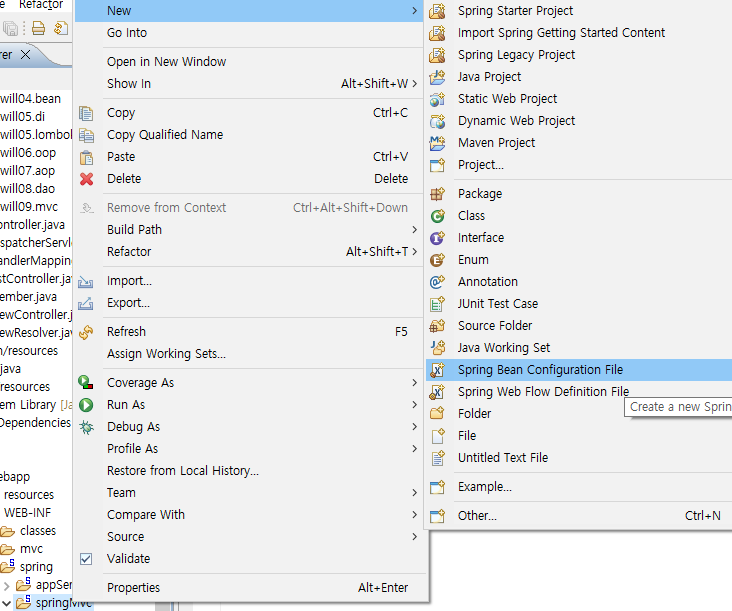Click the new Annotation icon
Viewport: 732px width, 611px height.
[x=437, y=281]
